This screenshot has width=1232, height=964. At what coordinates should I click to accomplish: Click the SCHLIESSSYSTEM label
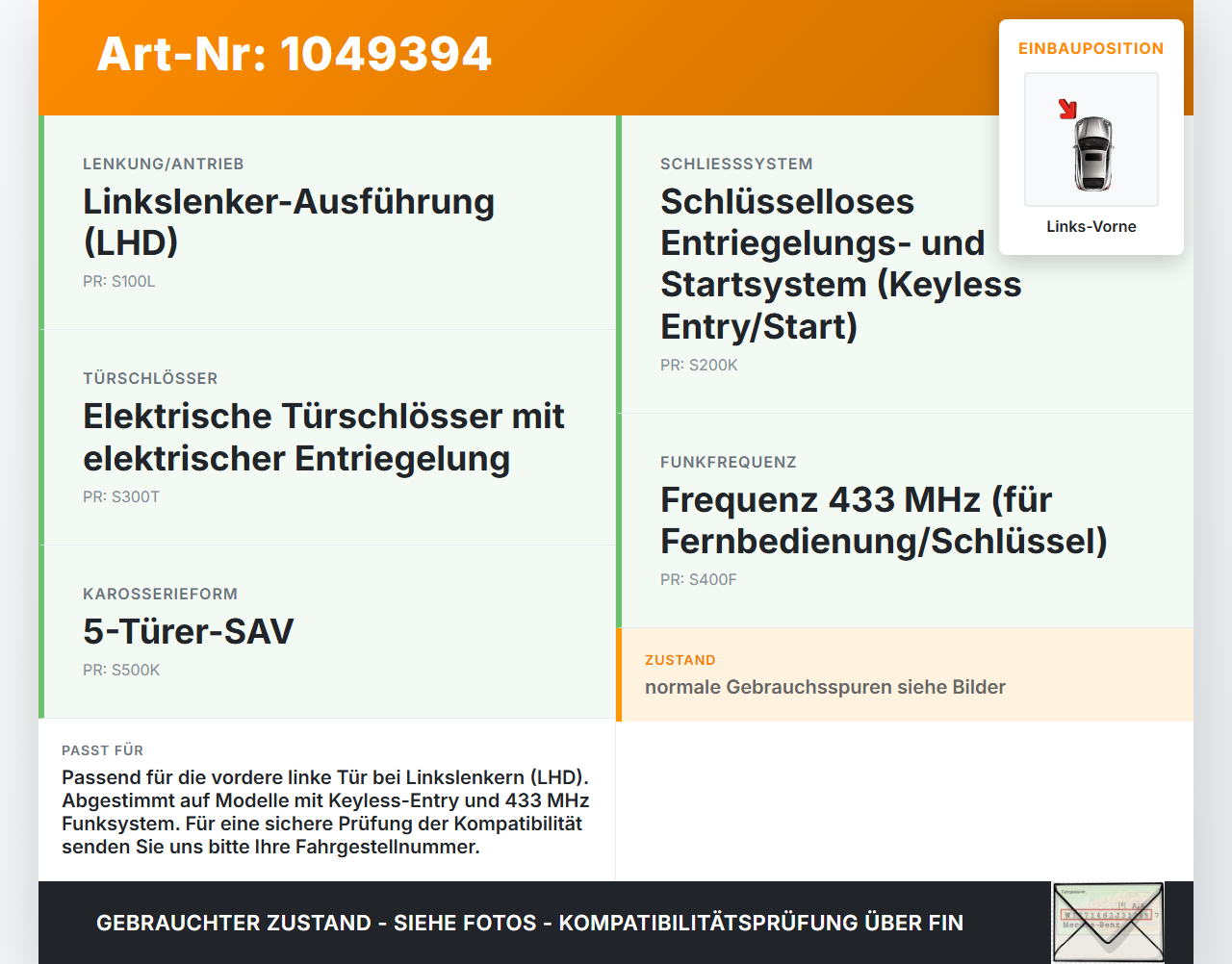tap(736, 164)
